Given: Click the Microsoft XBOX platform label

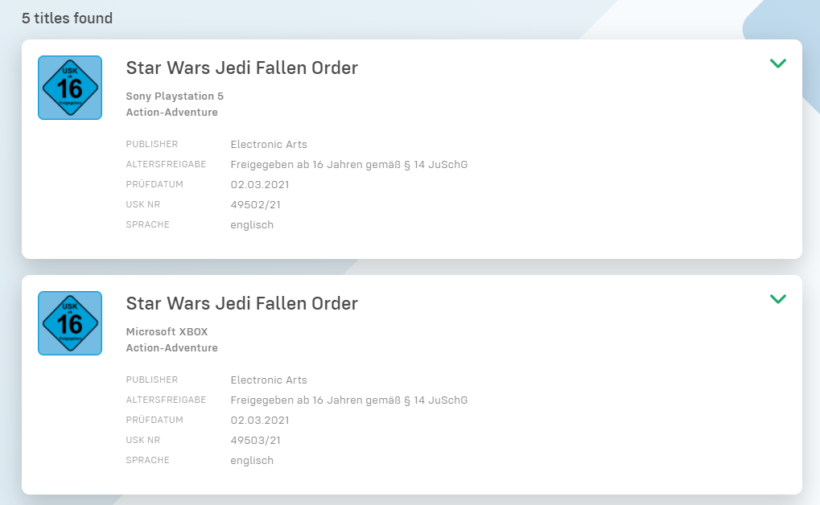Looking at the screenshot, I should tap(166, 331).
